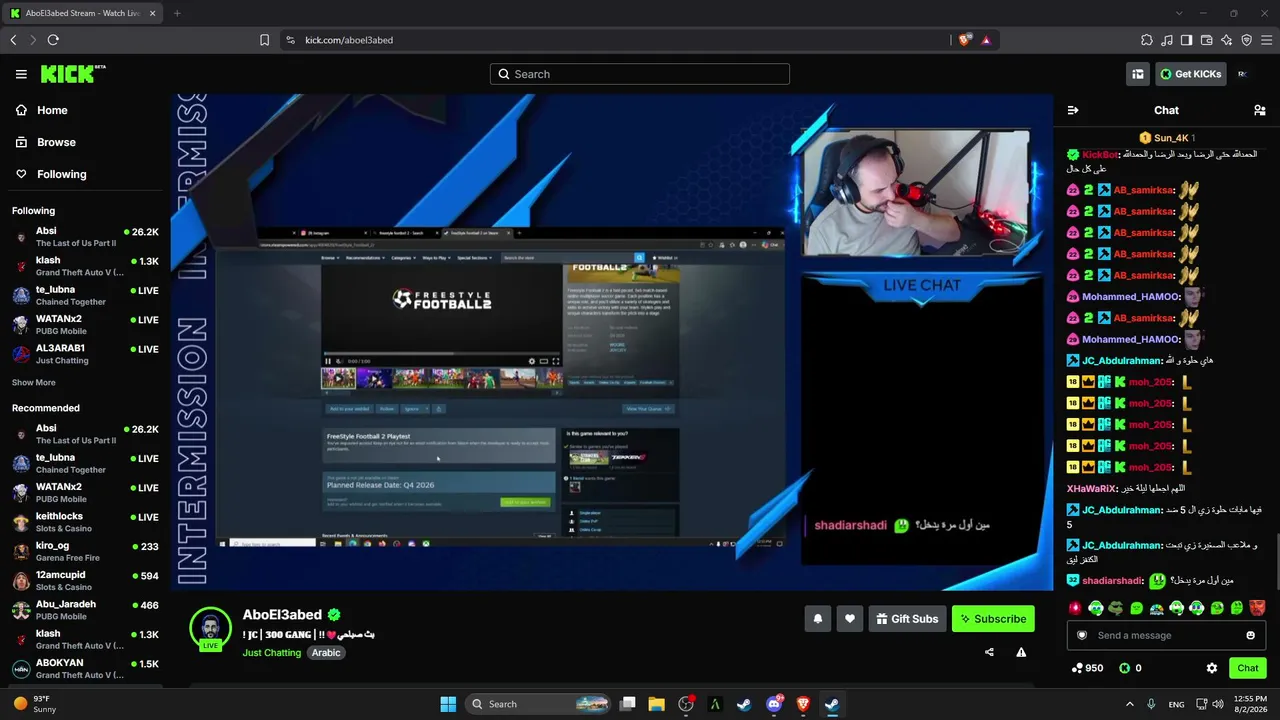Screen dimensions: 1280x720
Task: Open ABOKYAN in Recommended
Action: [x=85, y=668]
